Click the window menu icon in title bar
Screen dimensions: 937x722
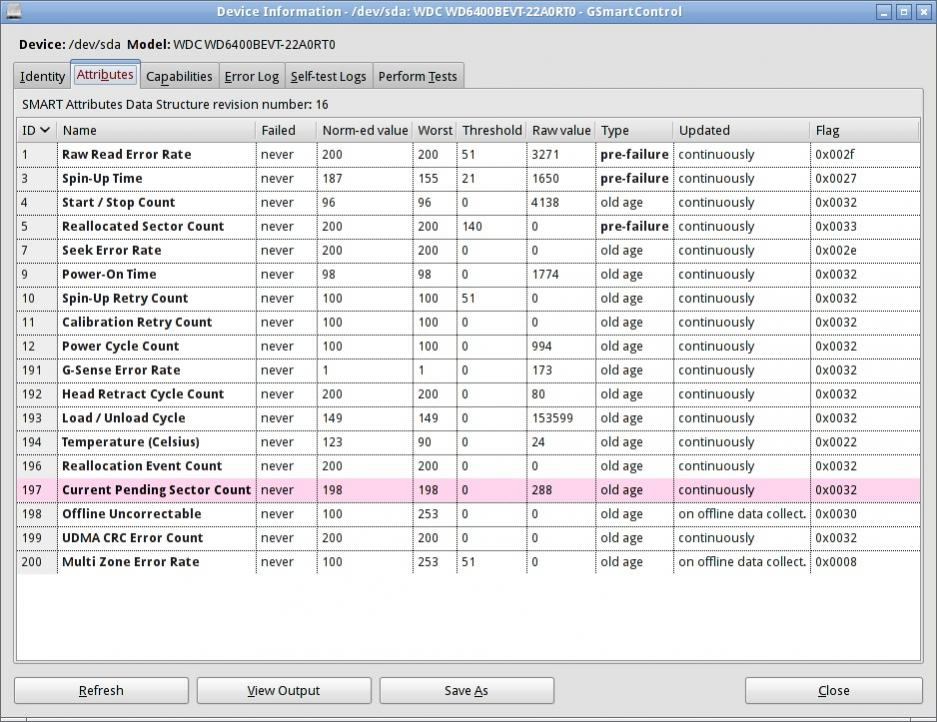pyautogui.click(x=13, y=11)
